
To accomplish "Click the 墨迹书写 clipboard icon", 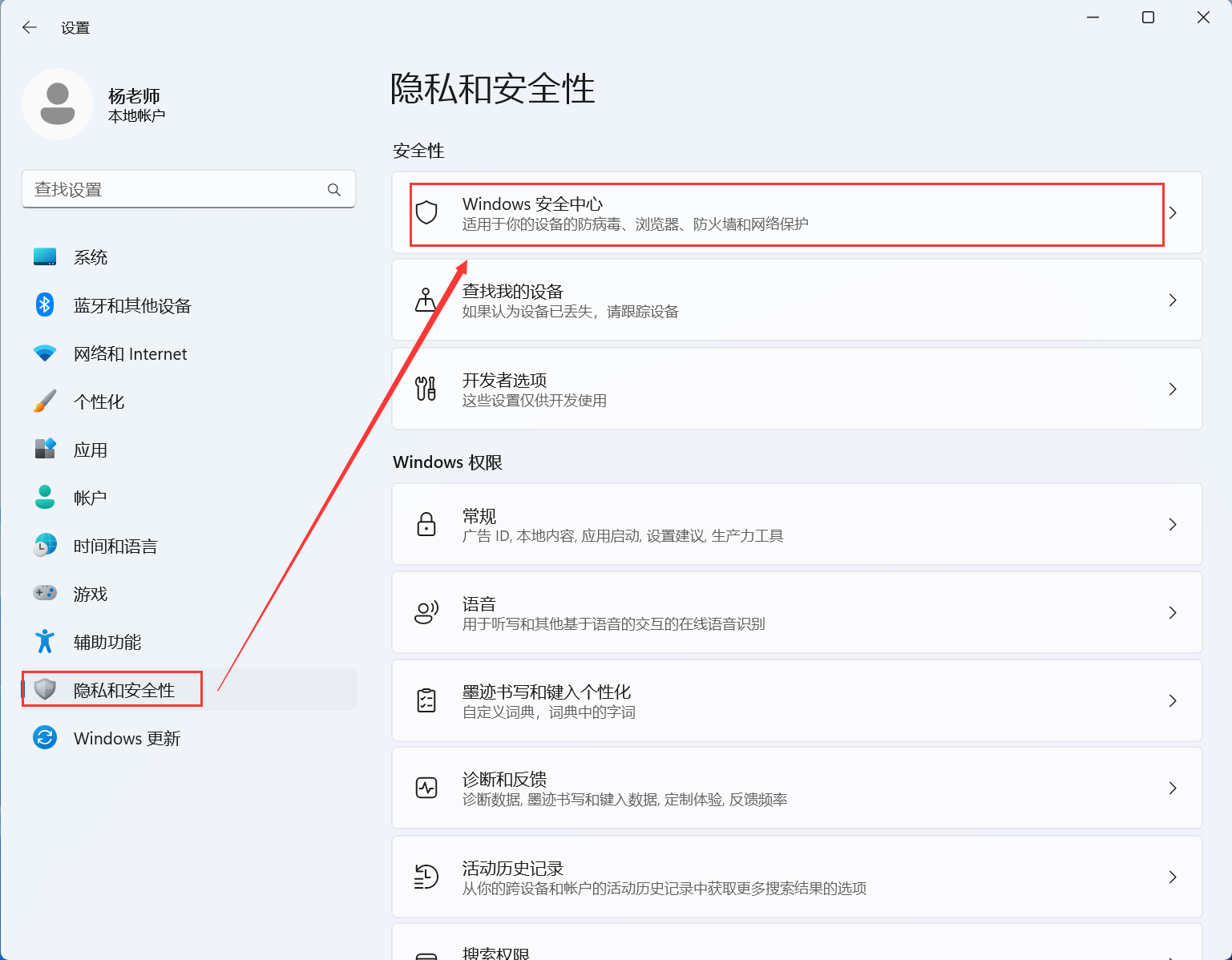I will [426, 700].
